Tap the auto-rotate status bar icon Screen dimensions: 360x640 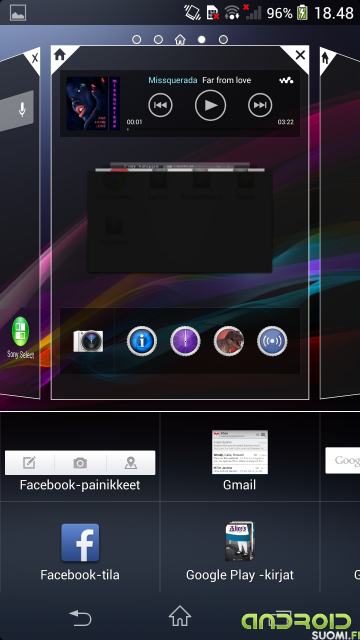pyautogui.click(x=193, y=13)
